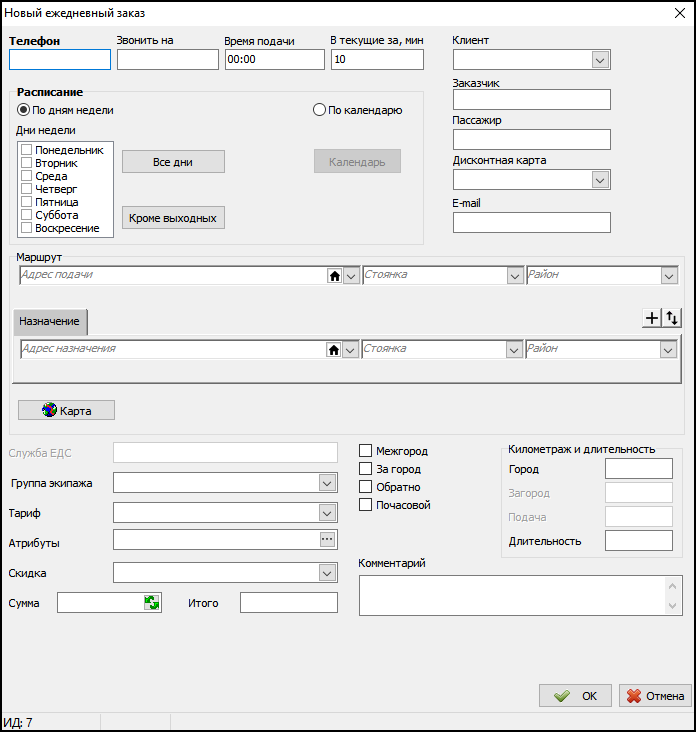This screenshot has width=696, height=732.
Task: Enable the Межгород checkbox
Action: pyautogui.click(x=366, y=451)
